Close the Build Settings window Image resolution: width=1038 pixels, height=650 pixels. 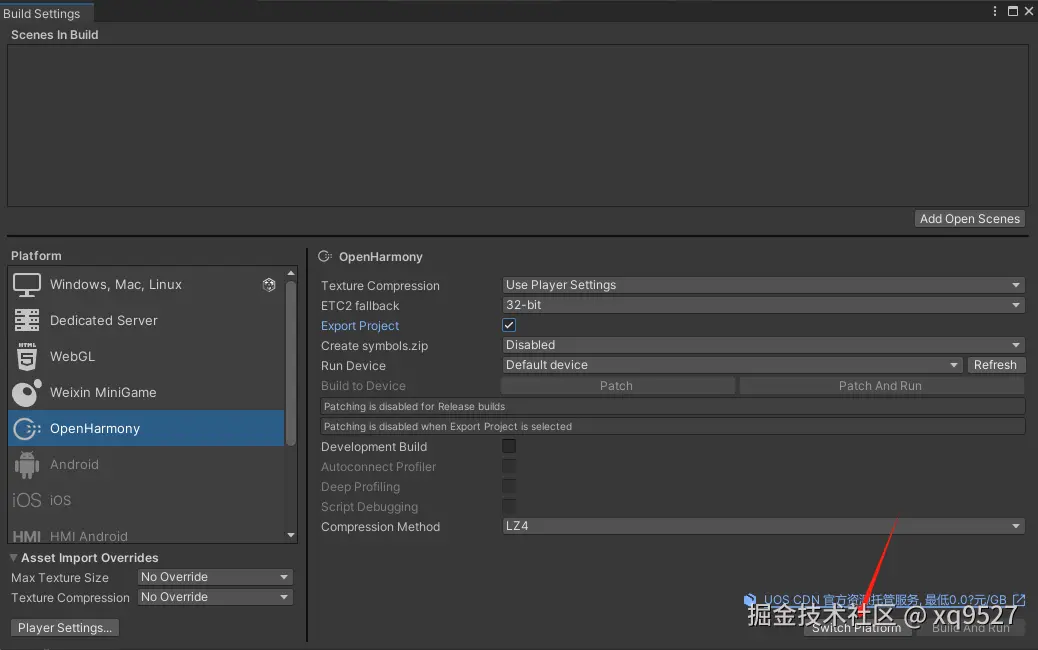pyautogui.click(x=1029, y=11)
